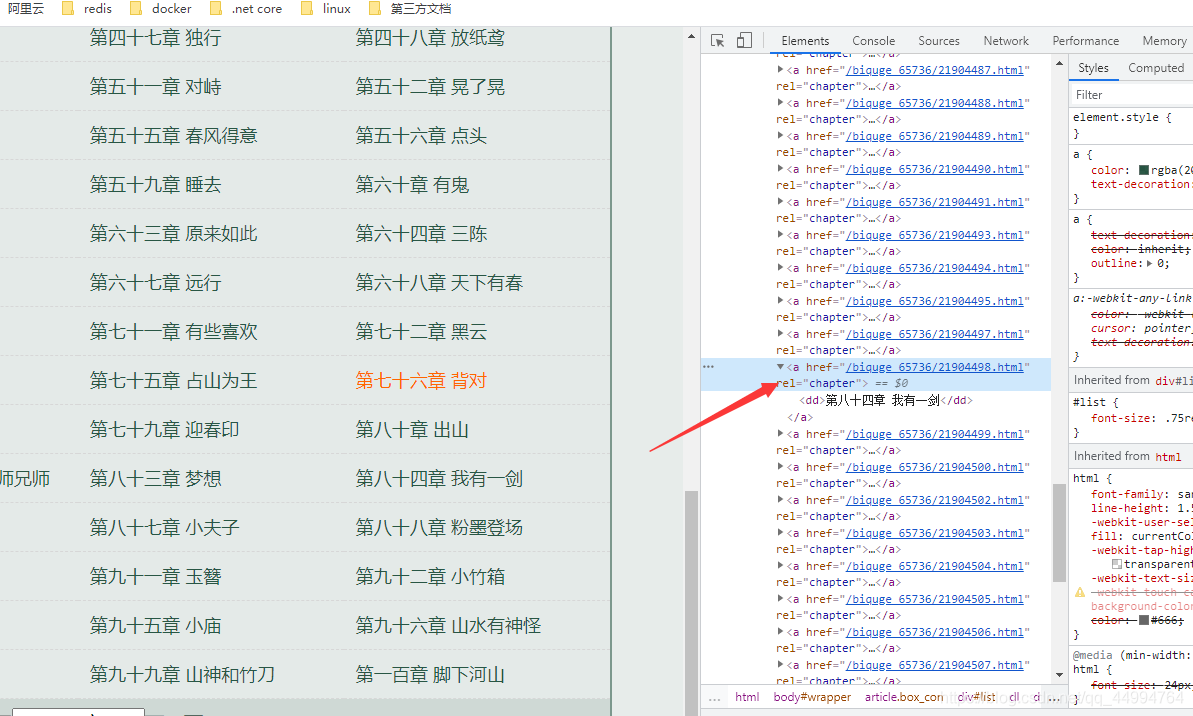1193x716 pixels.
Task: Expand the highlighted anchor element node
Action: point(781,366)
